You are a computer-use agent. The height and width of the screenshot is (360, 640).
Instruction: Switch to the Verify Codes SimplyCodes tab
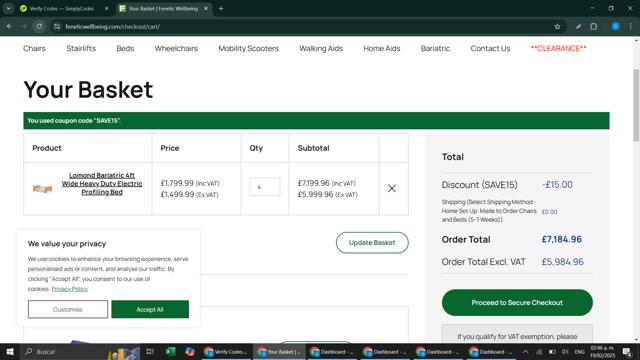coord(62,9)
